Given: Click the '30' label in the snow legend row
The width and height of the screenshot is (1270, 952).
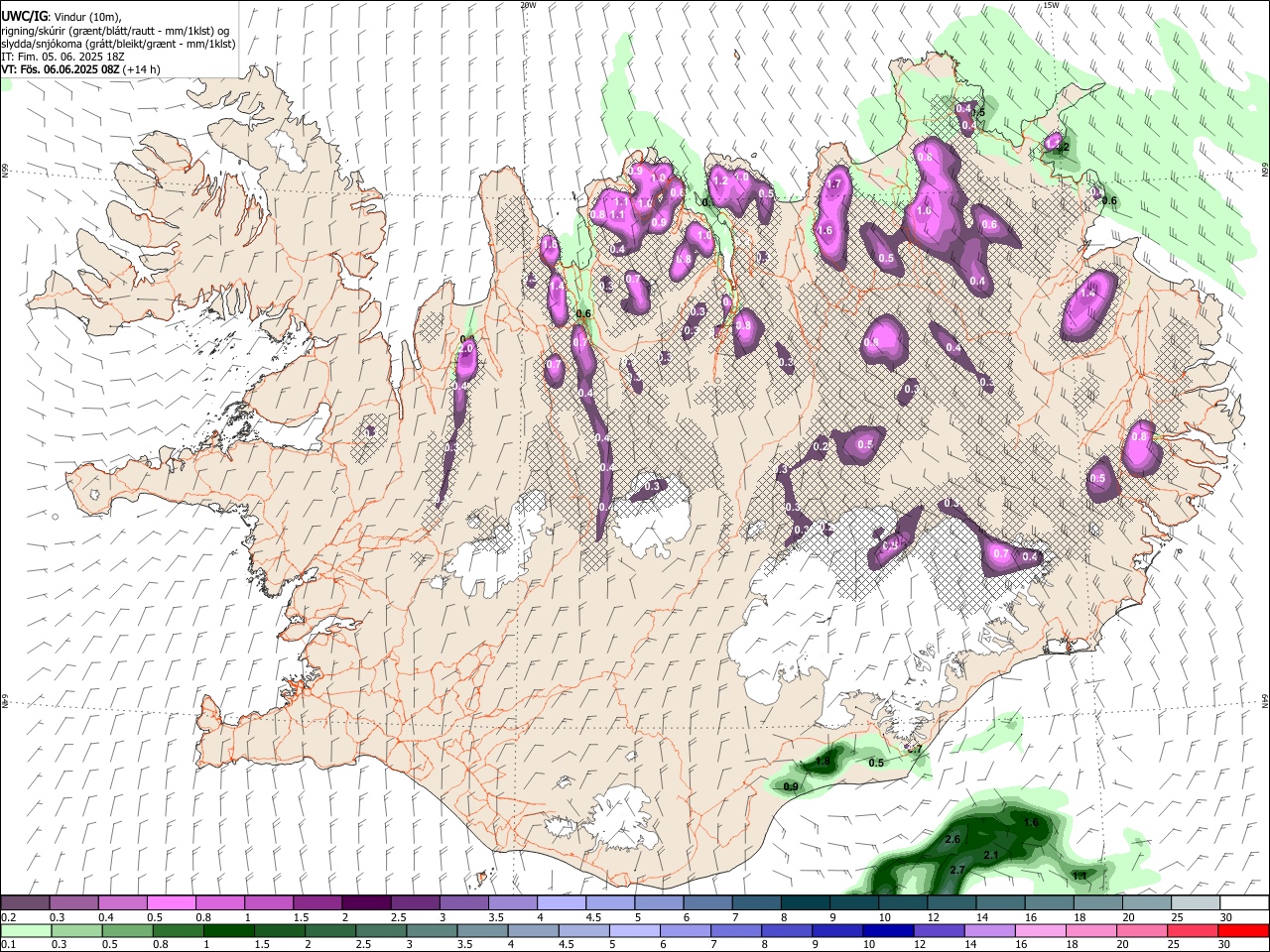Looking at the screenshot, I should pyautogui.click(x=1226, y=917).
